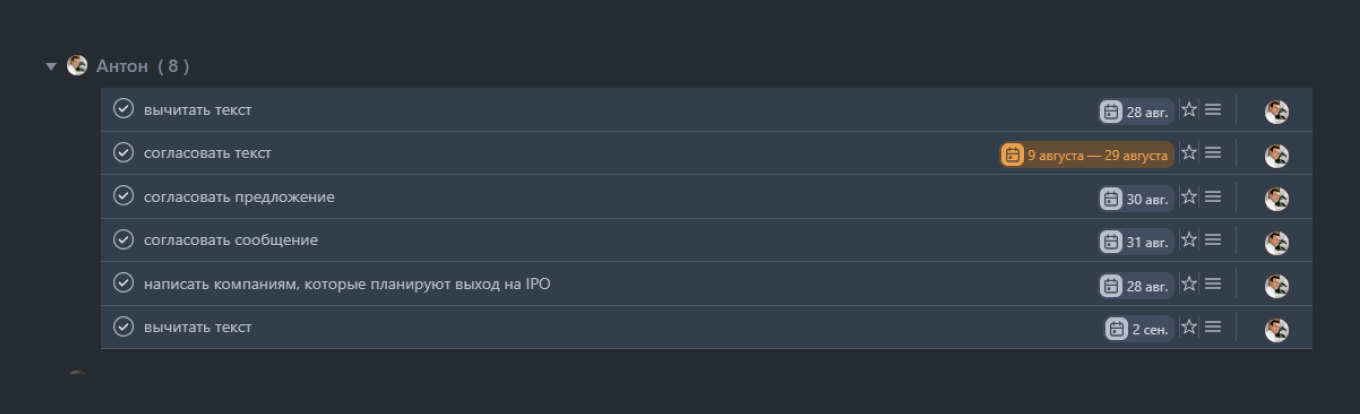The height and width of the screenshot is (414, 1360).
Task: Open lines menu for the IPO companies task
Action: (x=1213, y=284)
